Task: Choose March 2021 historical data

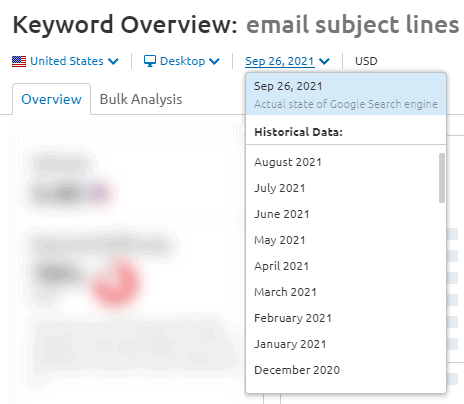Action: [342, 292]
